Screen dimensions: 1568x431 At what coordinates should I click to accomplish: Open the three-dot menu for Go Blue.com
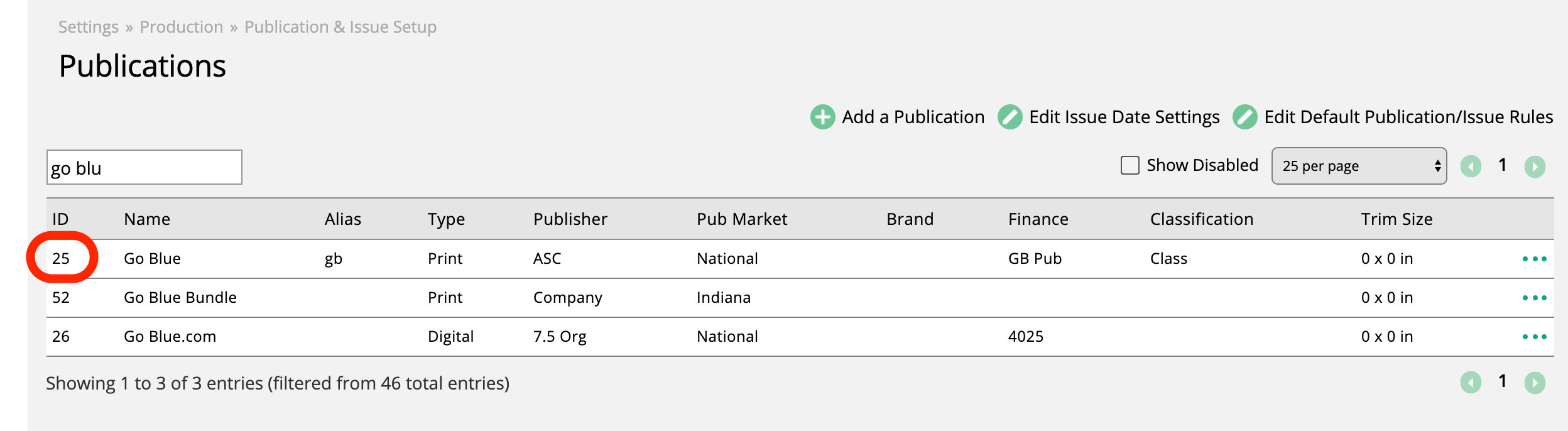(x=1534, y=337)
